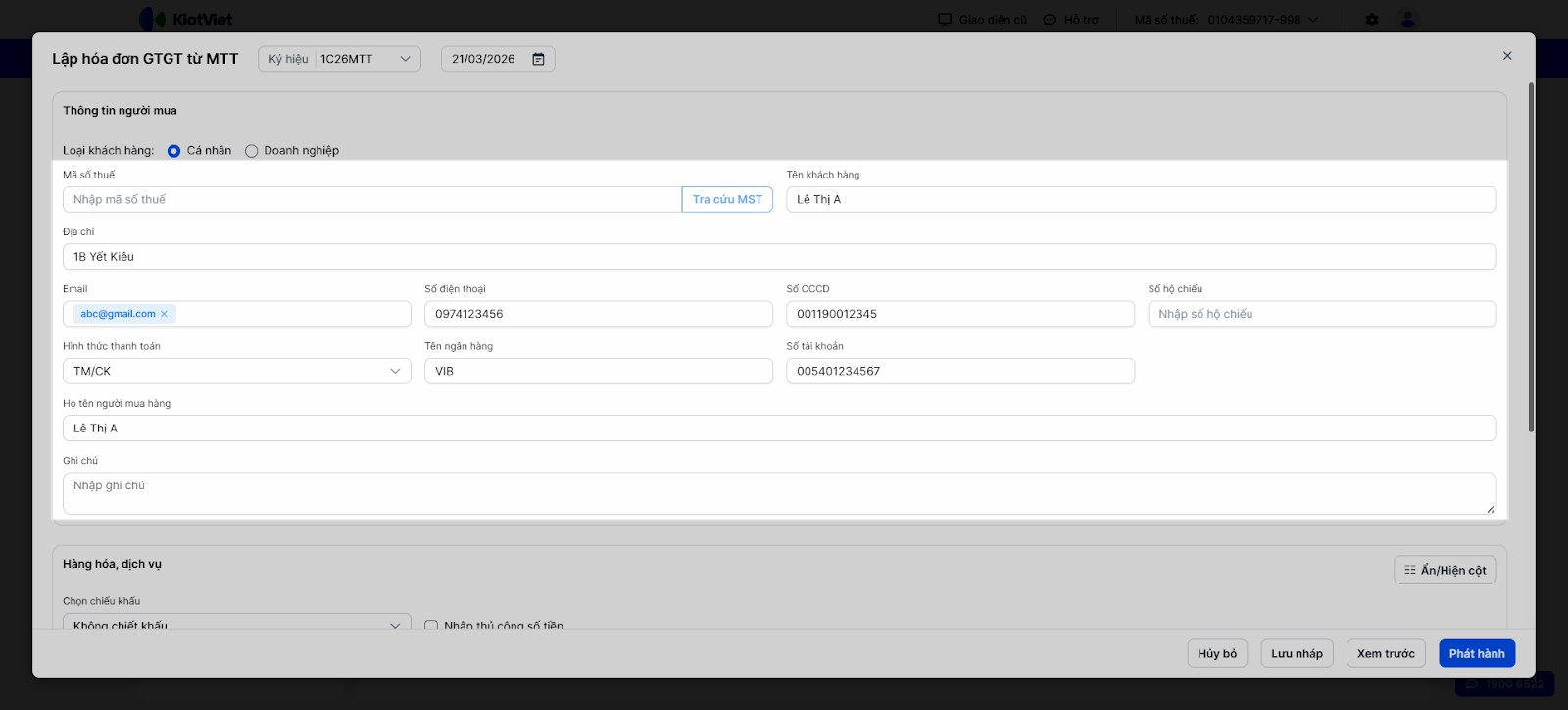Preview invoice with Xem trước
Viewport: 1568px width, 710px height.
1386,653
